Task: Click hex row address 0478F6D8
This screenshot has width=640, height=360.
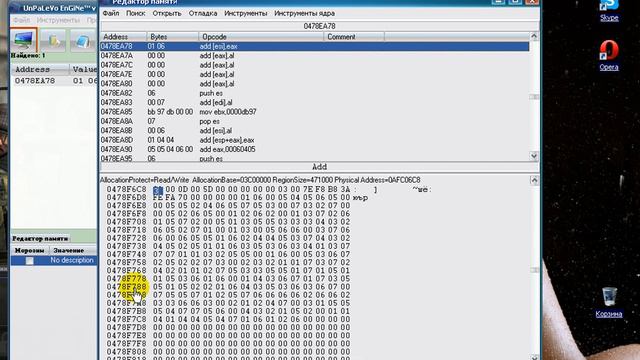Action: coord(126,198)
